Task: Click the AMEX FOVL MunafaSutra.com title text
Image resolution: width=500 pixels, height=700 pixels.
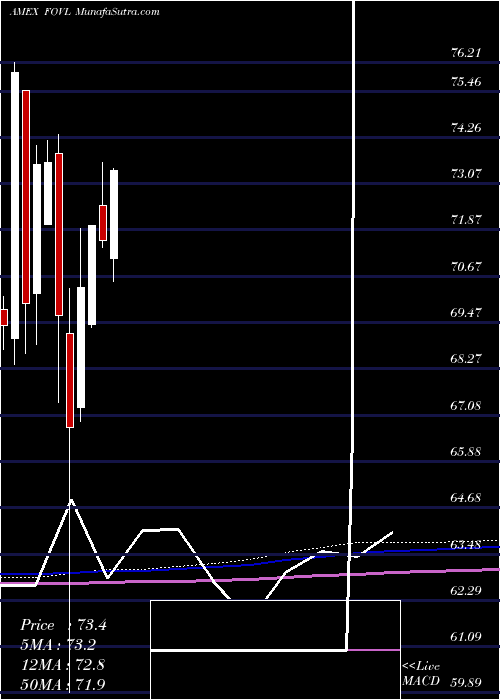Action: (84, 12)
